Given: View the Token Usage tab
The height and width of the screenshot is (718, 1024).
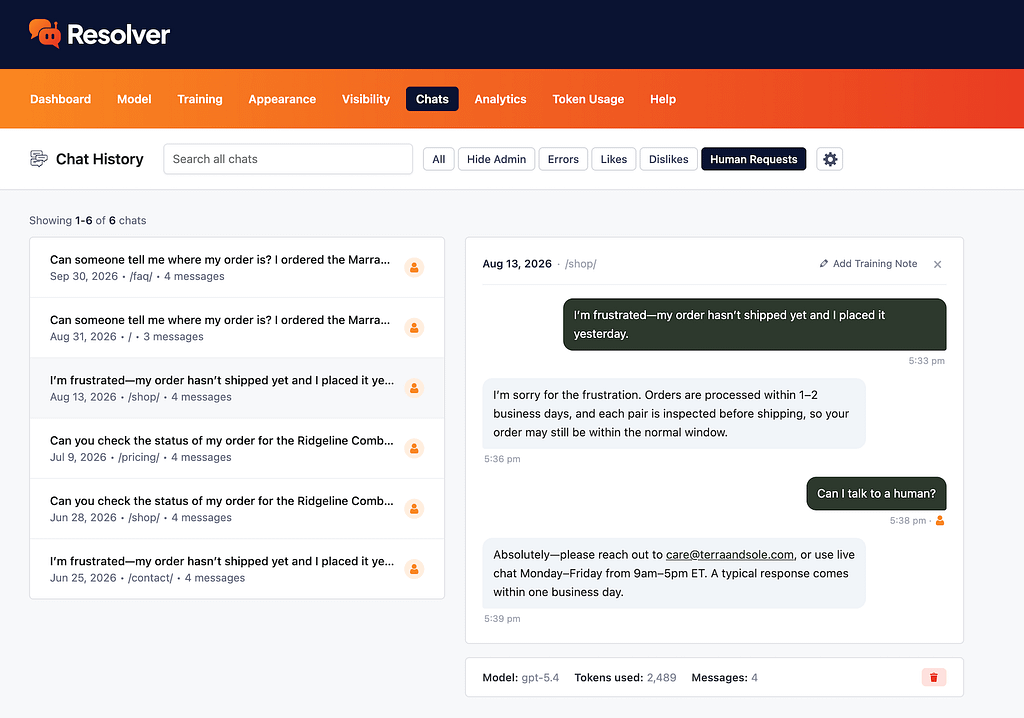Looking at the screenshot, I should (x=588, y=99).
